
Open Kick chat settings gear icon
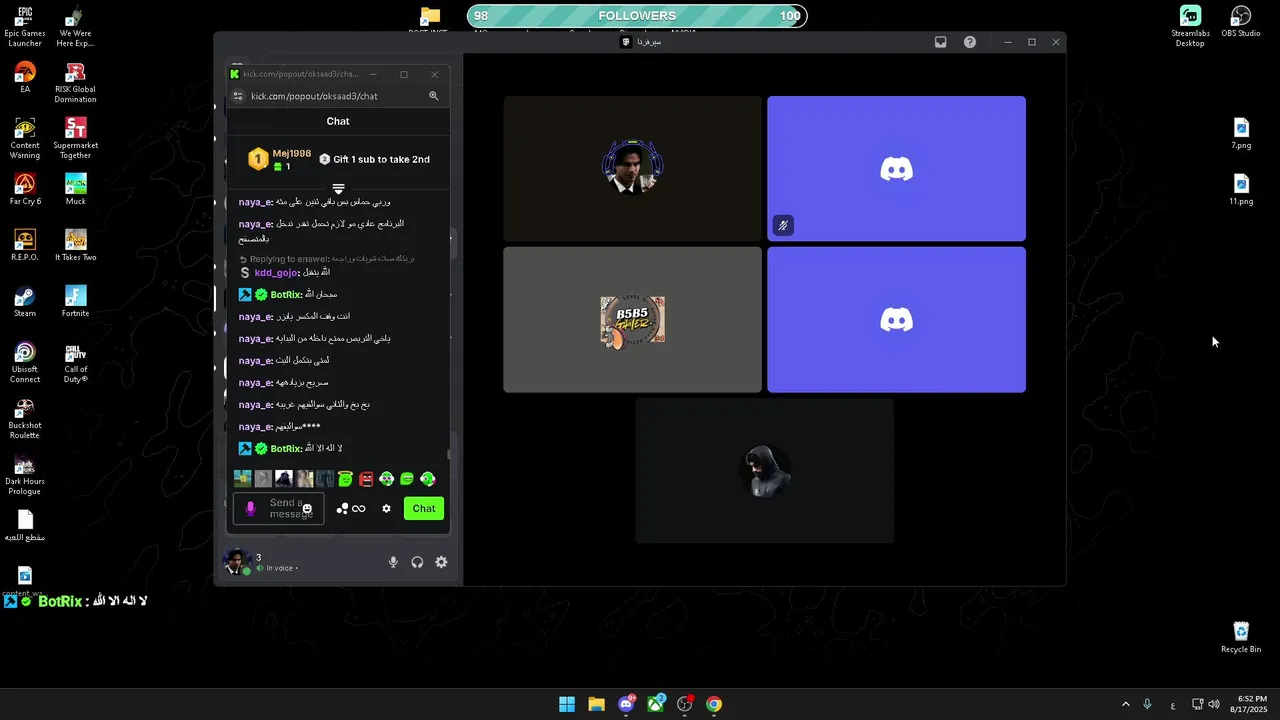pyautogui.click(x=386, y=509)
